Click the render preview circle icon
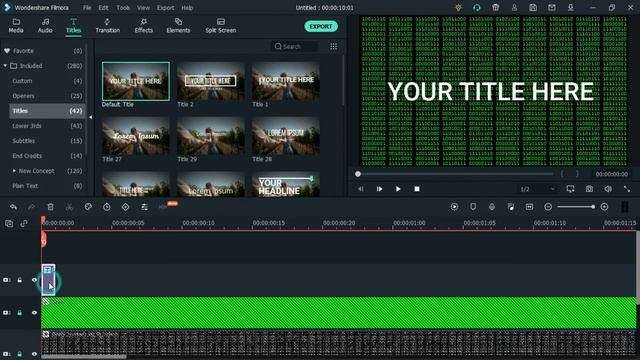 tap(454, 207)
